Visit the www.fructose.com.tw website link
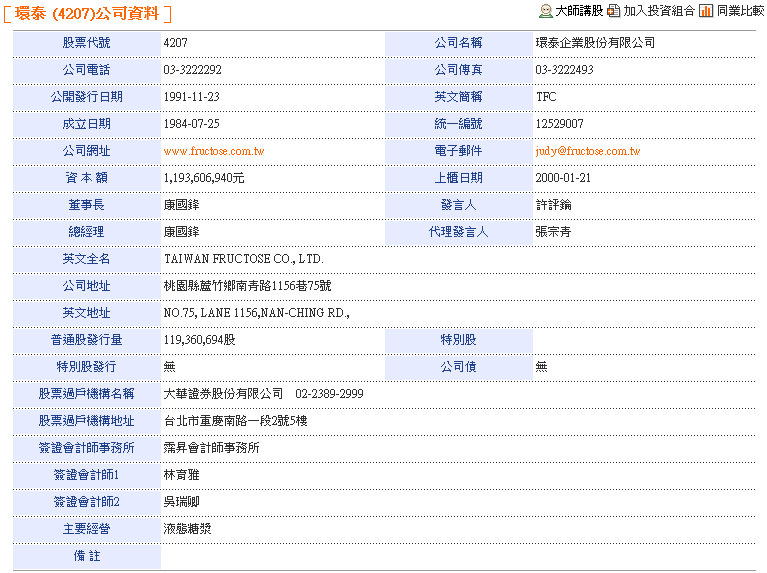 point(214,151)
